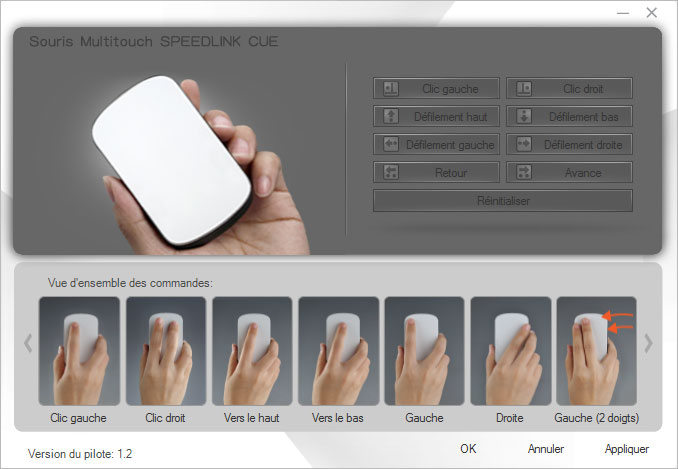Open the Clic gauche gesture thumbnail
This screenshot has height=469, width=678.
(x=79, y=350)
